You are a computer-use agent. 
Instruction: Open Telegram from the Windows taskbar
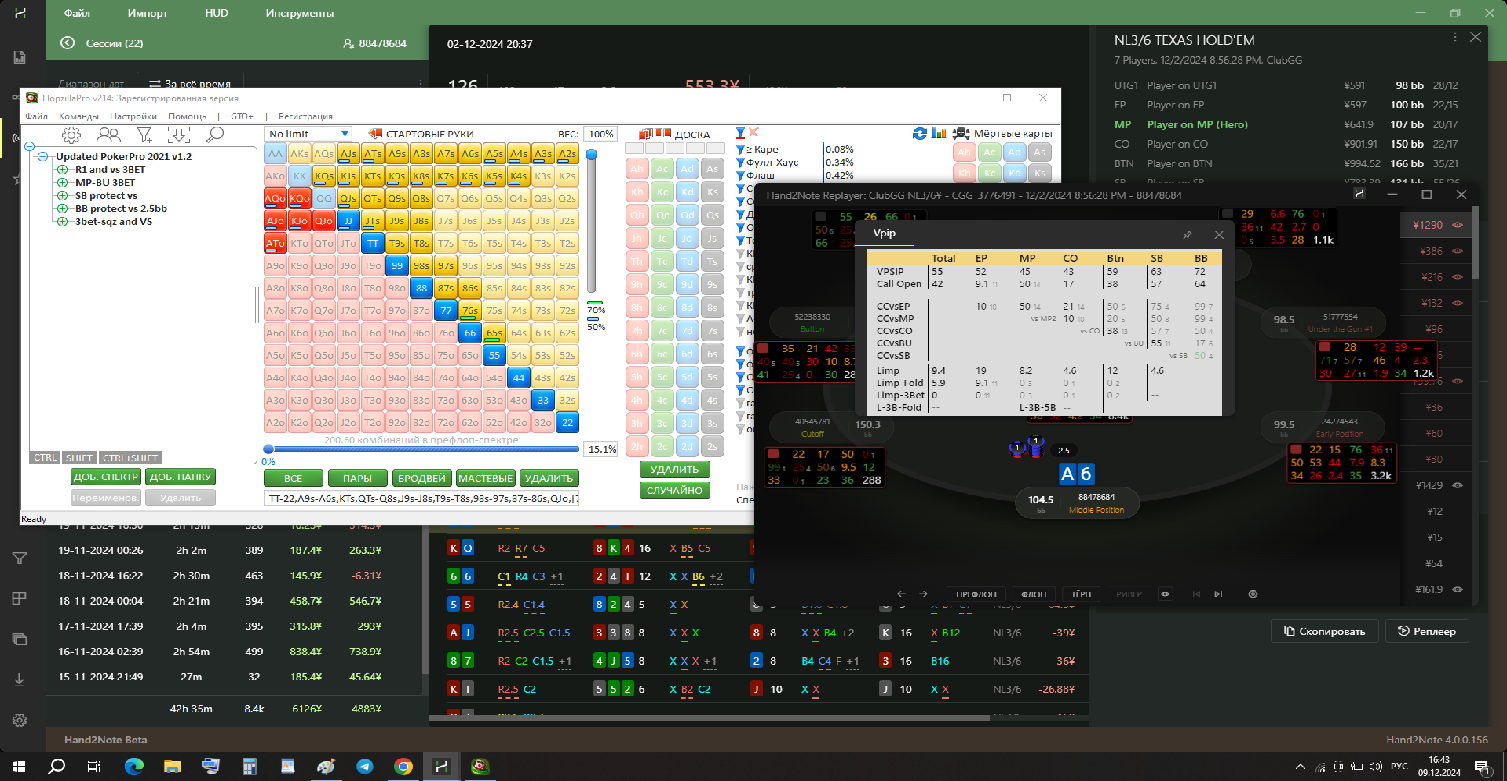[x=365, y=766]
